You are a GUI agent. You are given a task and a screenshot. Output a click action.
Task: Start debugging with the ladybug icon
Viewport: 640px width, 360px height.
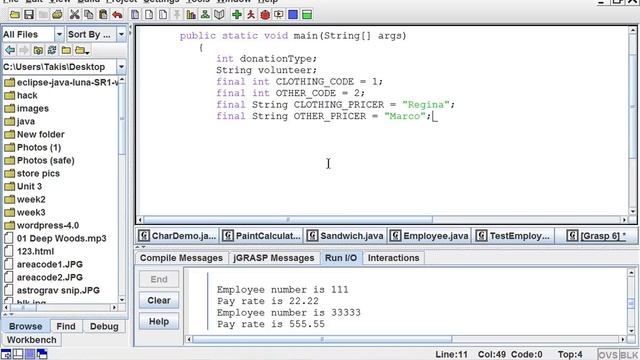[x=265, y=15]
